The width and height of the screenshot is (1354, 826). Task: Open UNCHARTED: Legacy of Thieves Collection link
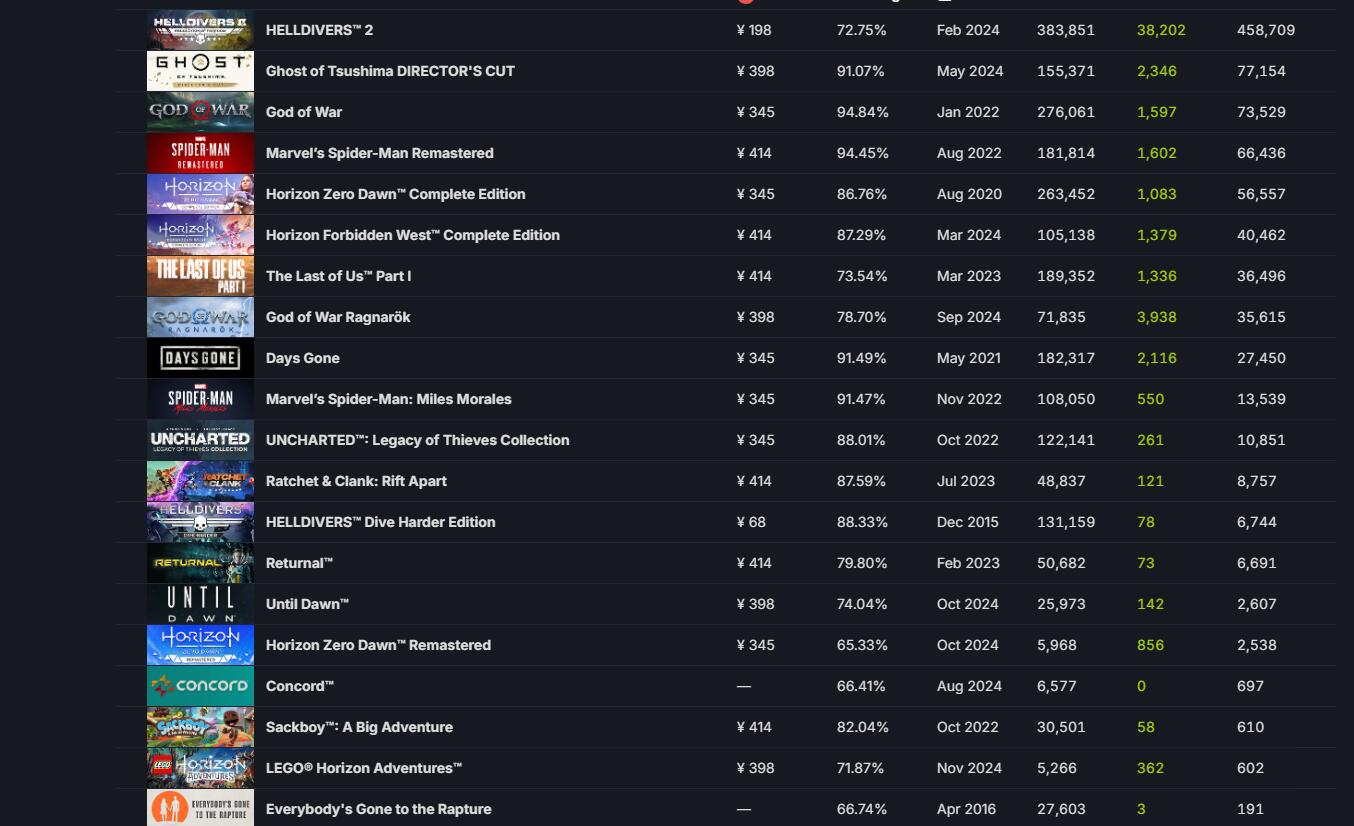click(417, 440)
